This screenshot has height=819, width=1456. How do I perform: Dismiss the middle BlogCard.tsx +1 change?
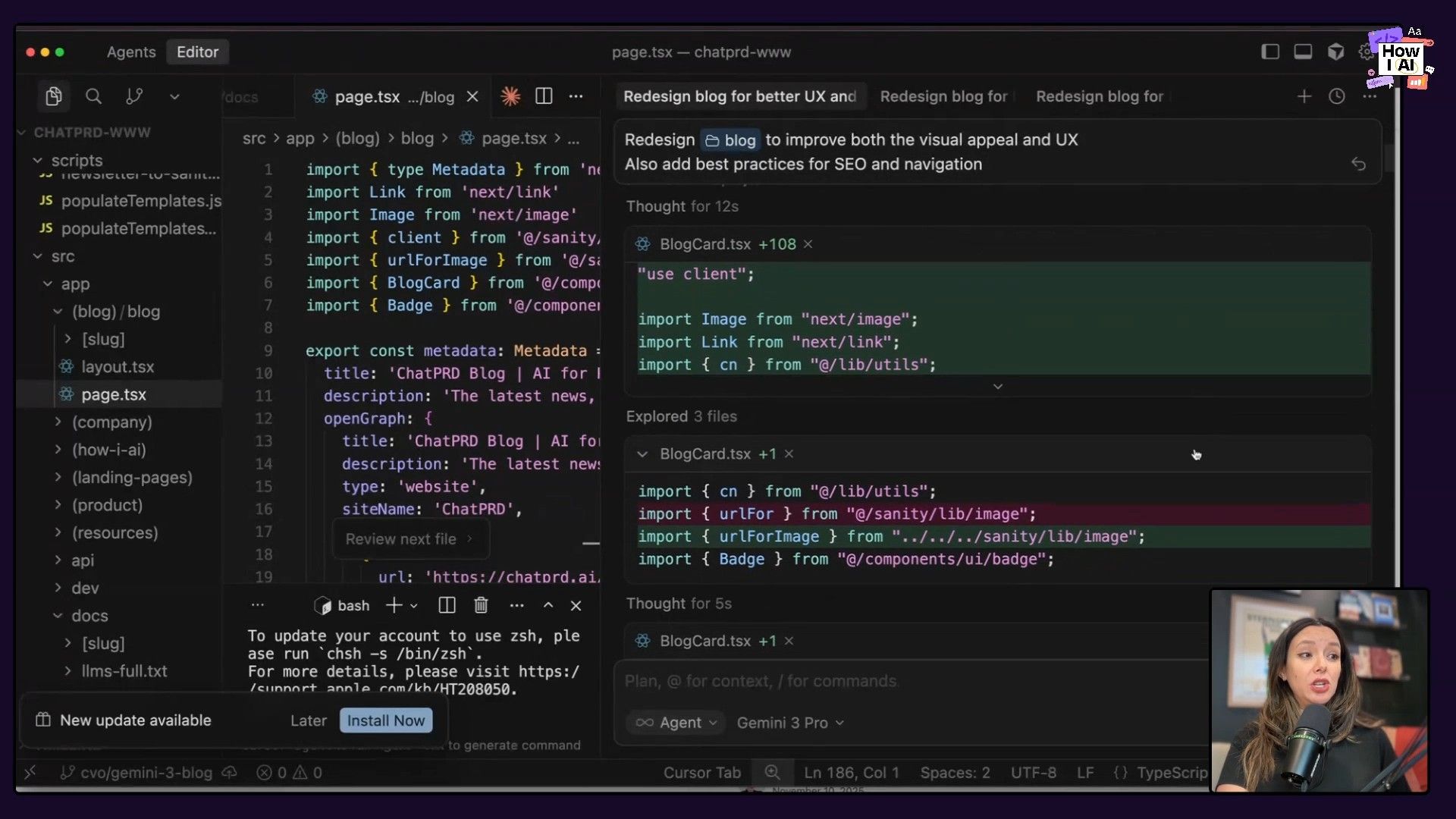tap(789, 454)
